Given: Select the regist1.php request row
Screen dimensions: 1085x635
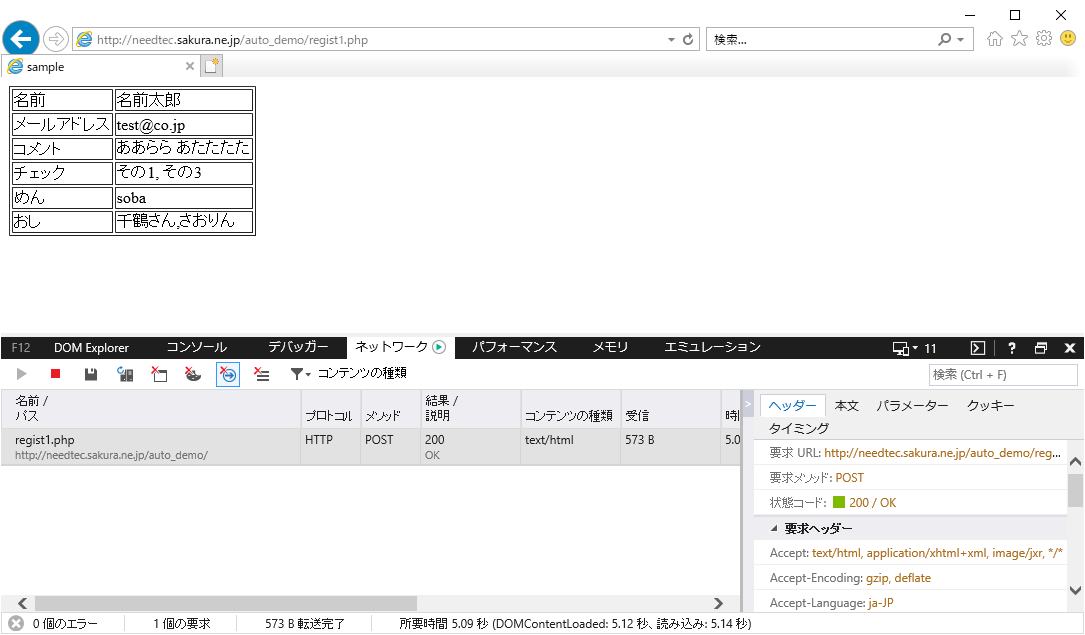Looking at the screenshot, I should 370,447.
